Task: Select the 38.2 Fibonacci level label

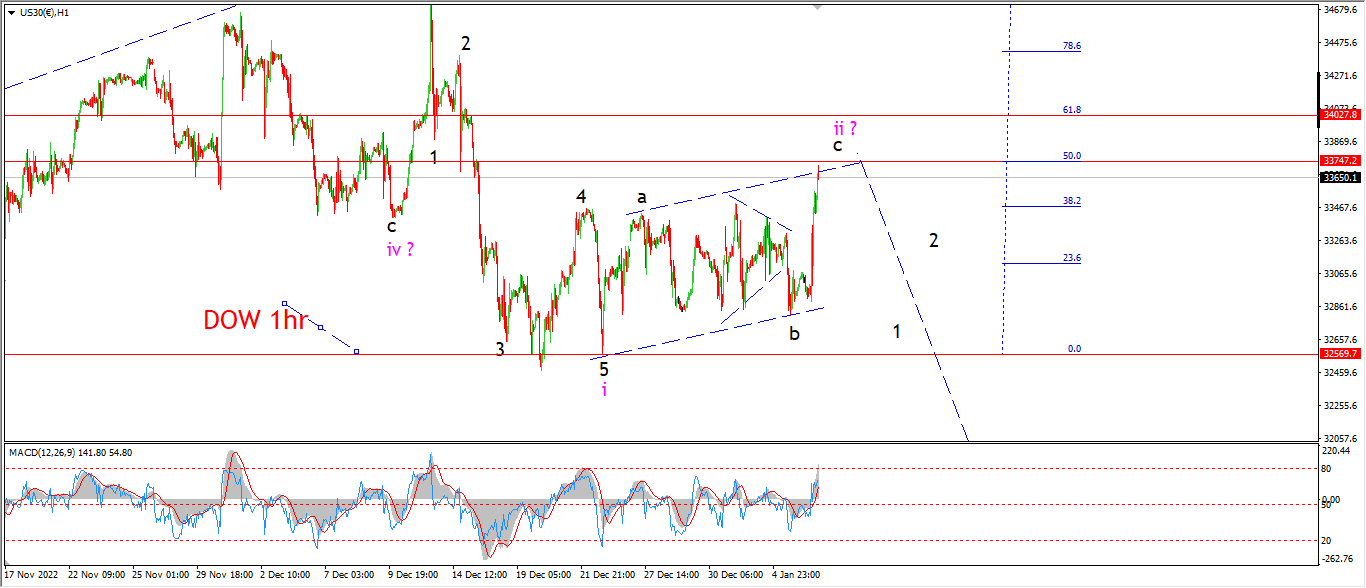Action: tap(1071, 201)
